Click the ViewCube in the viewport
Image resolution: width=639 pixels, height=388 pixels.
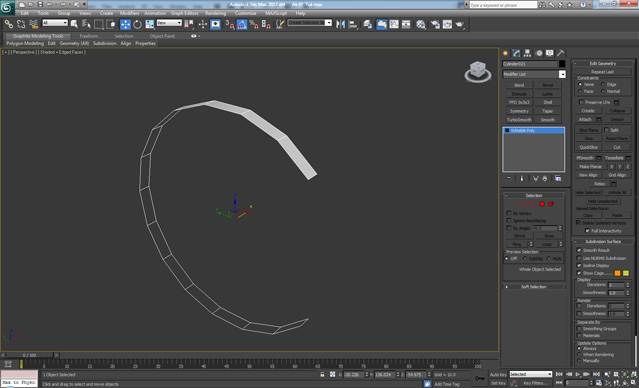(x=478, y=71)
